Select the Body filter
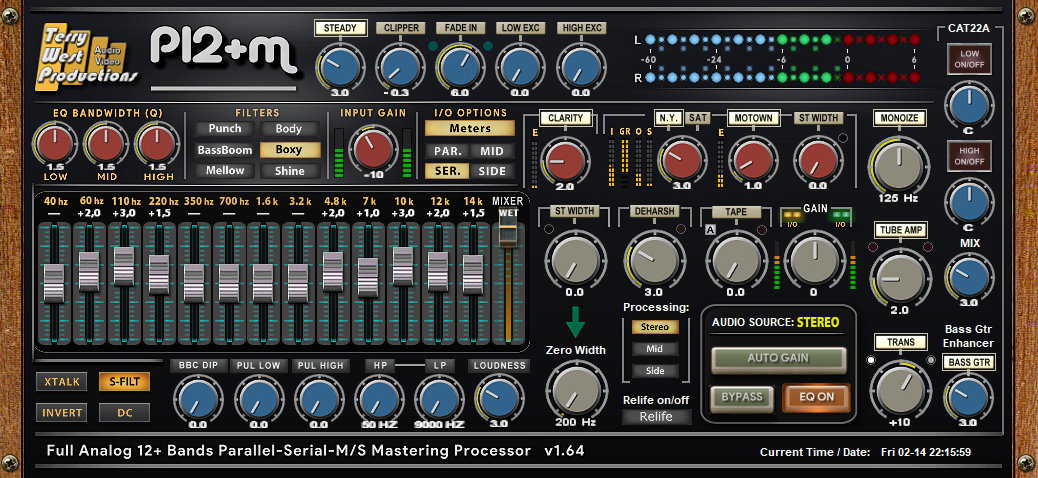 pyautogui.click(x=289, y=128)
